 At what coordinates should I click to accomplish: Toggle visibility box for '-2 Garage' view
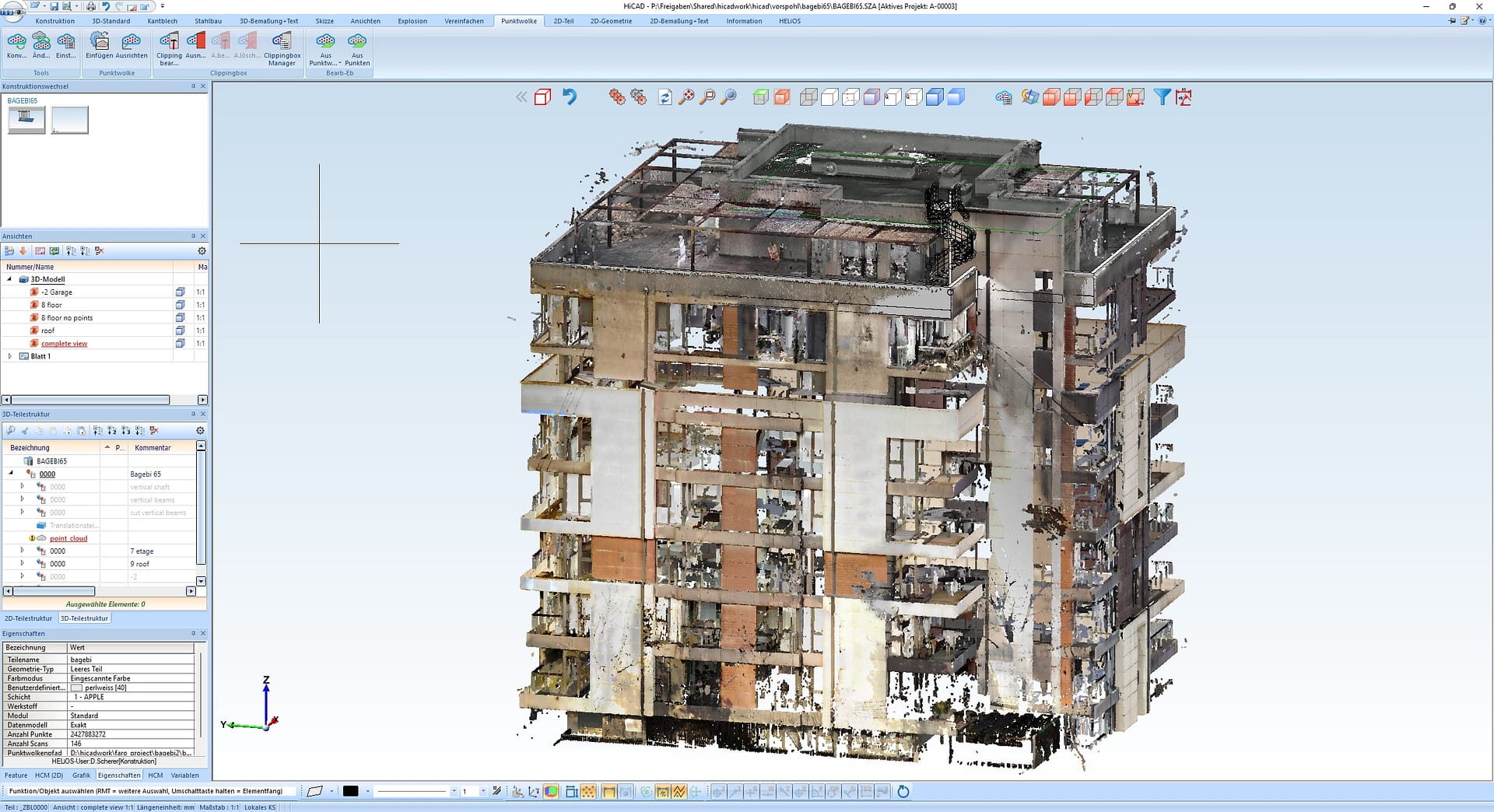pyautogui.click(x=181, y=292)
